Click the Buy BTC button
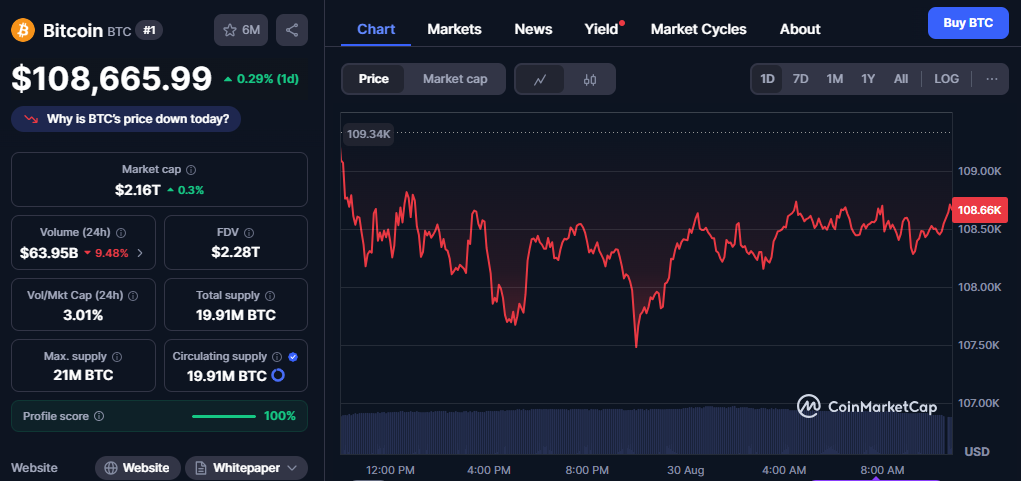 coord(967,23)
